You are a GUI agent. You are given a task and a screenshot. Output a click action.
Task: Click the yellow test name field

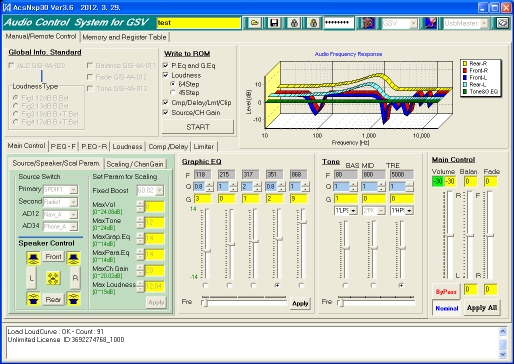(199, 23)
